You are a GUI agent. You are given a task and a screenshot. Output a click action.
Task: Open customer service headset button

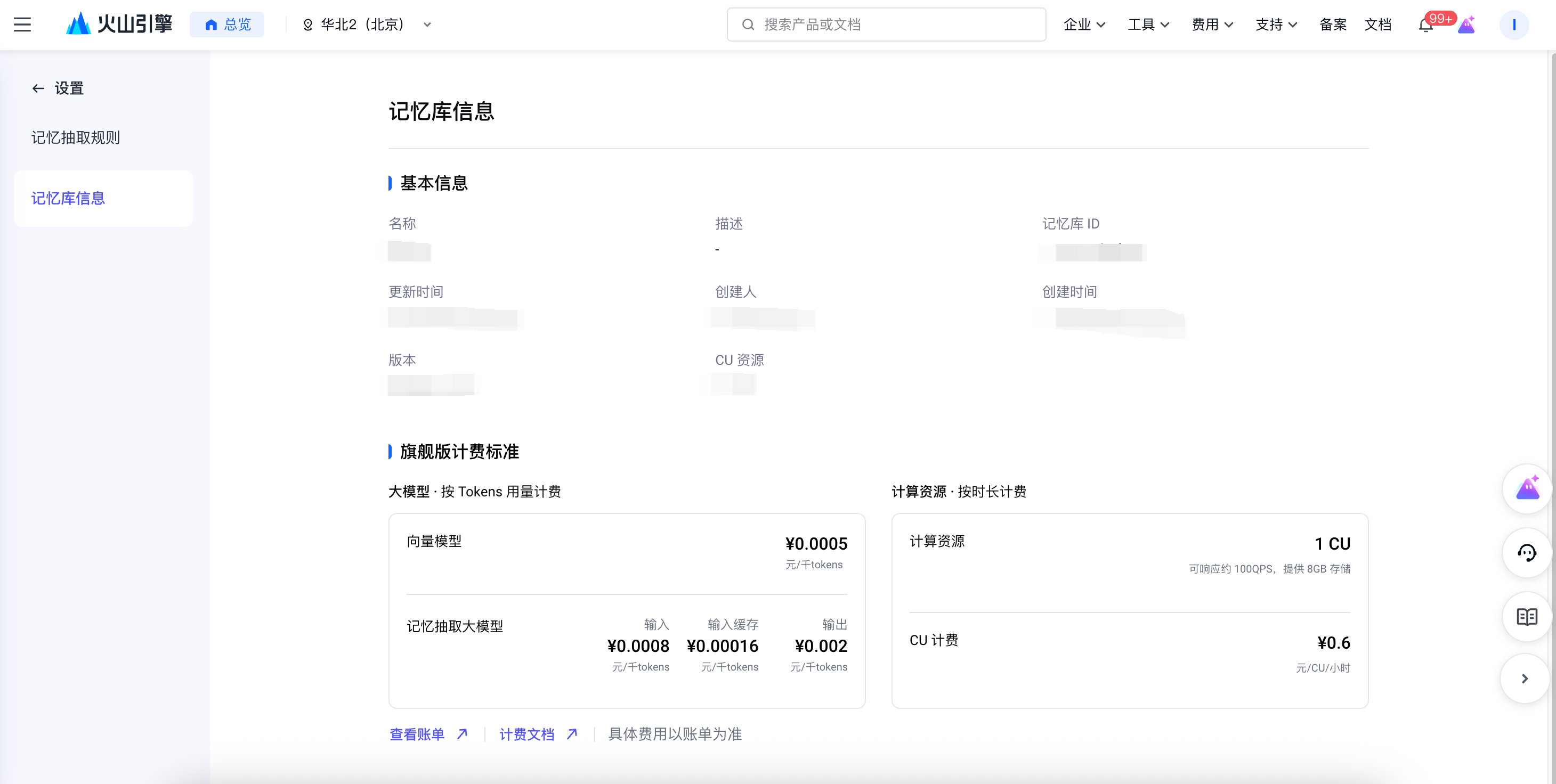point(1527,552)
